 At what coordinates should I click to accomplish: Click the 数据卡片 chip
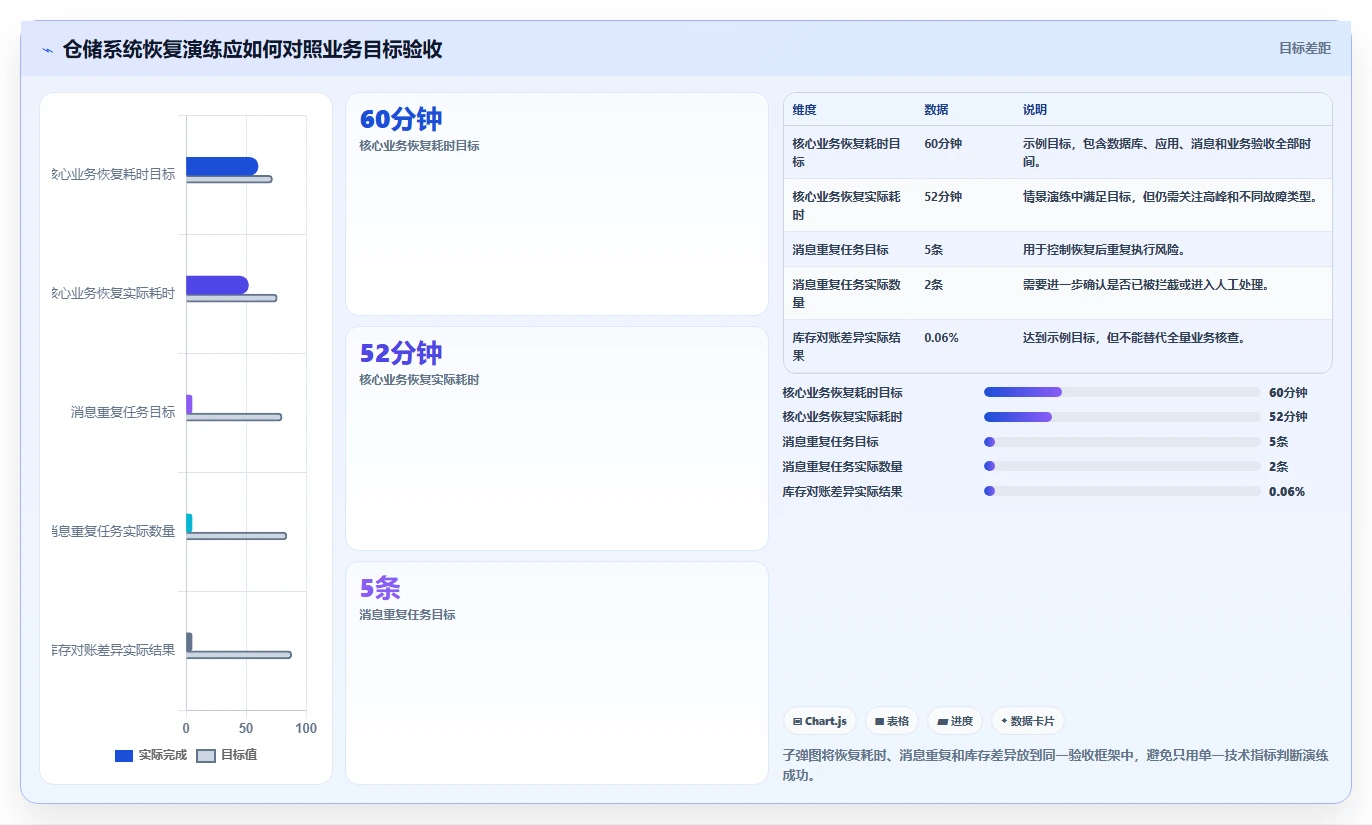[x=1028, y=721]
